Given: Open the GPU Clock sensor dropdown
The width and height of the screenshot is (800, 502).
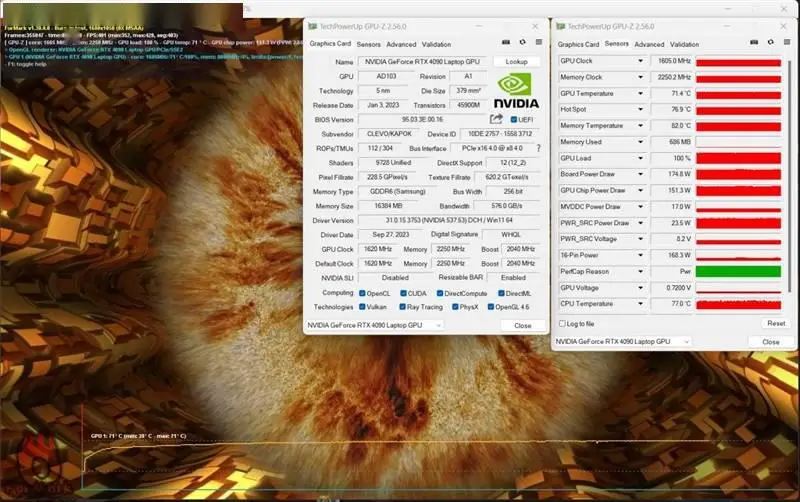Looking at the screenshot, I should pyautogui.click(x=641, y=61).
